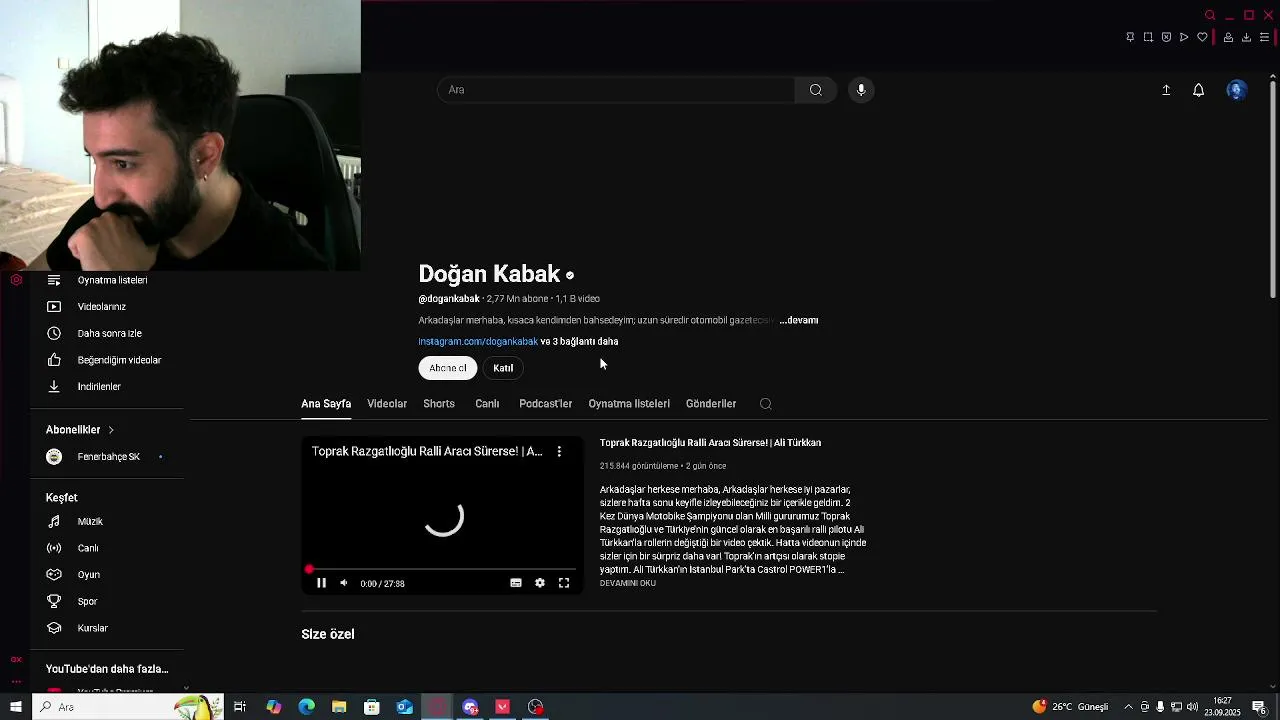Open the video player settings gear
This screenshot has width=1280, height=720.
pos(540,583)
